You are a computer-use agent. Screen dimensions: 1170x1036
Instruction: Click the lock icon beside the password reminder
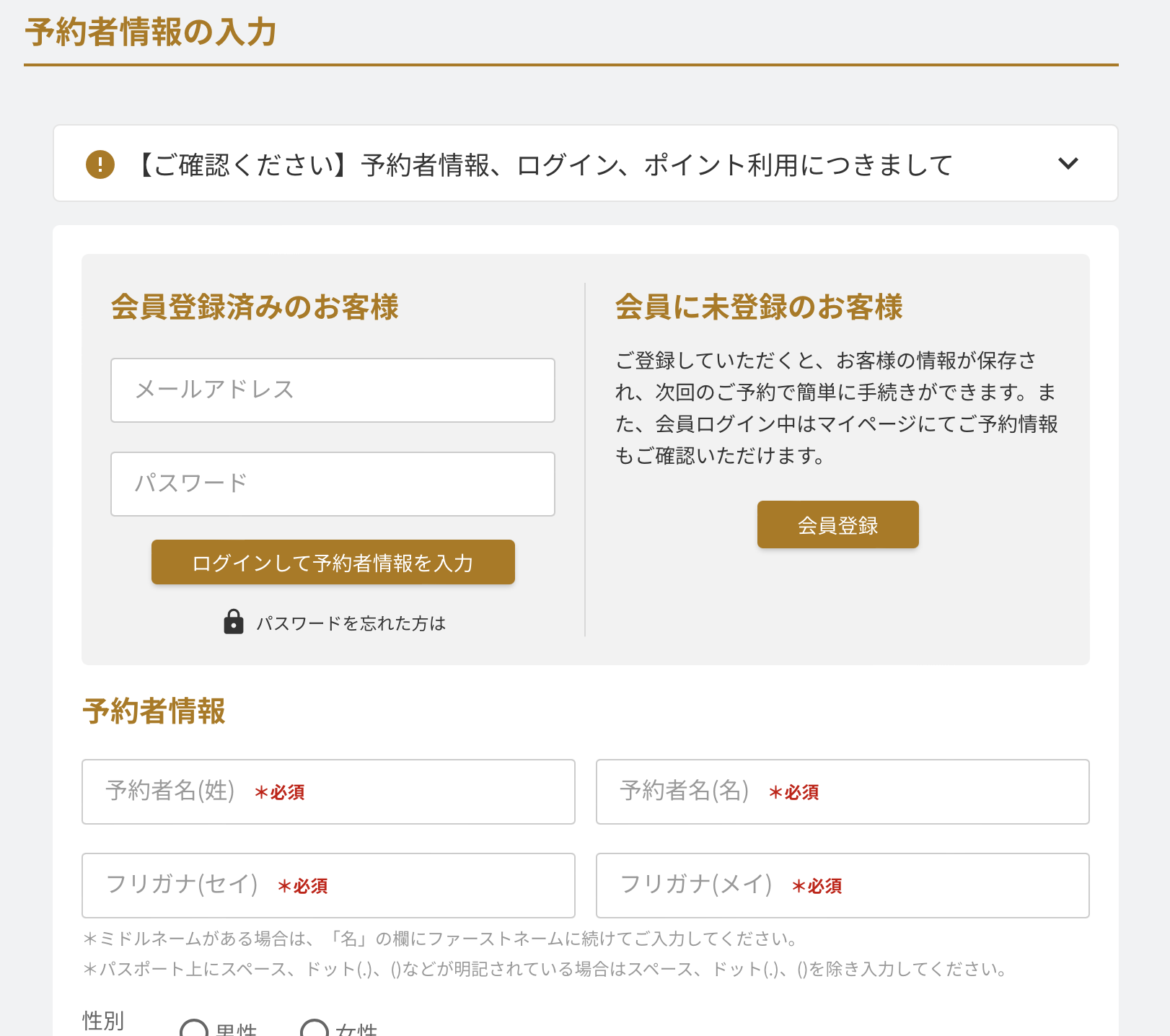[x=233, y=622]
